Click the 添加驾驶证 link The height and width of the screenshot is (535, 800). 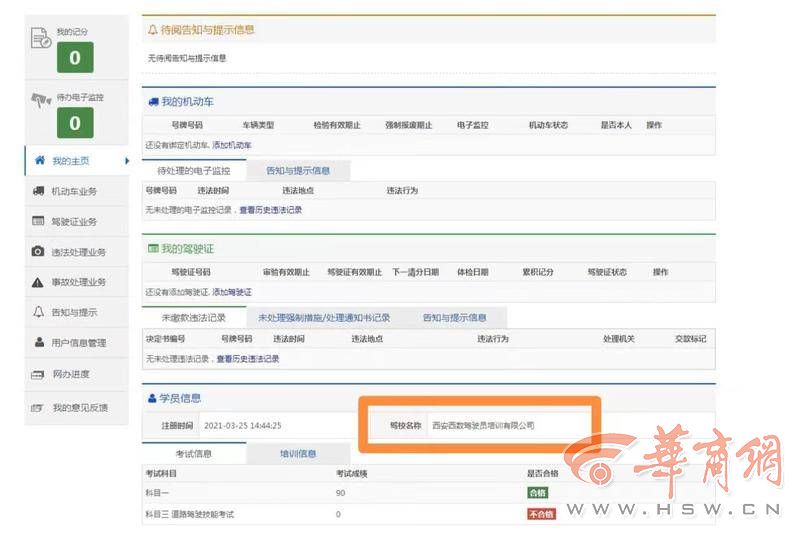point(232,292)
